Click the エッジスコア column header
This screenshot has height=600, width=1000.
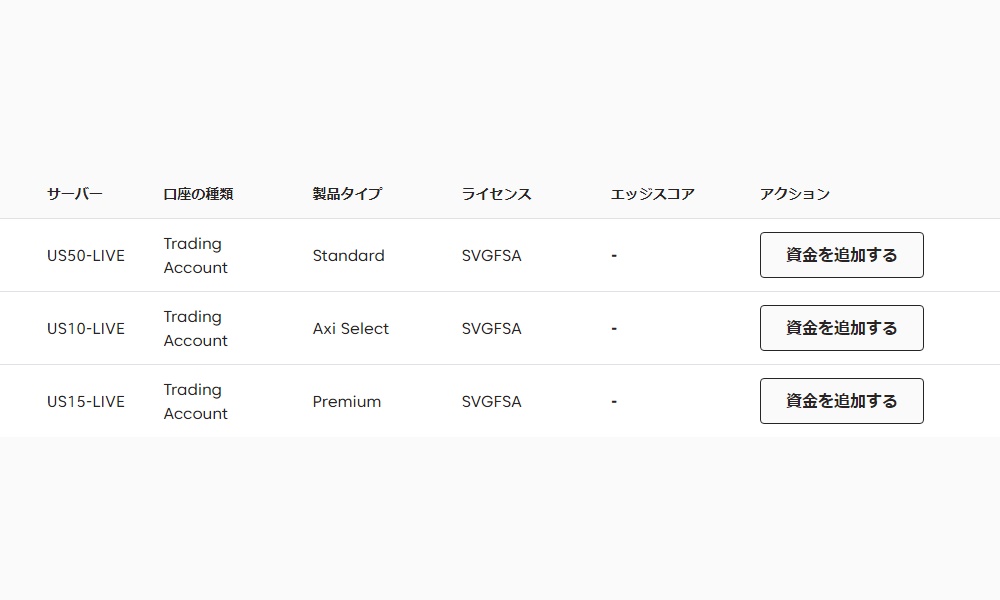pos(652,194)
